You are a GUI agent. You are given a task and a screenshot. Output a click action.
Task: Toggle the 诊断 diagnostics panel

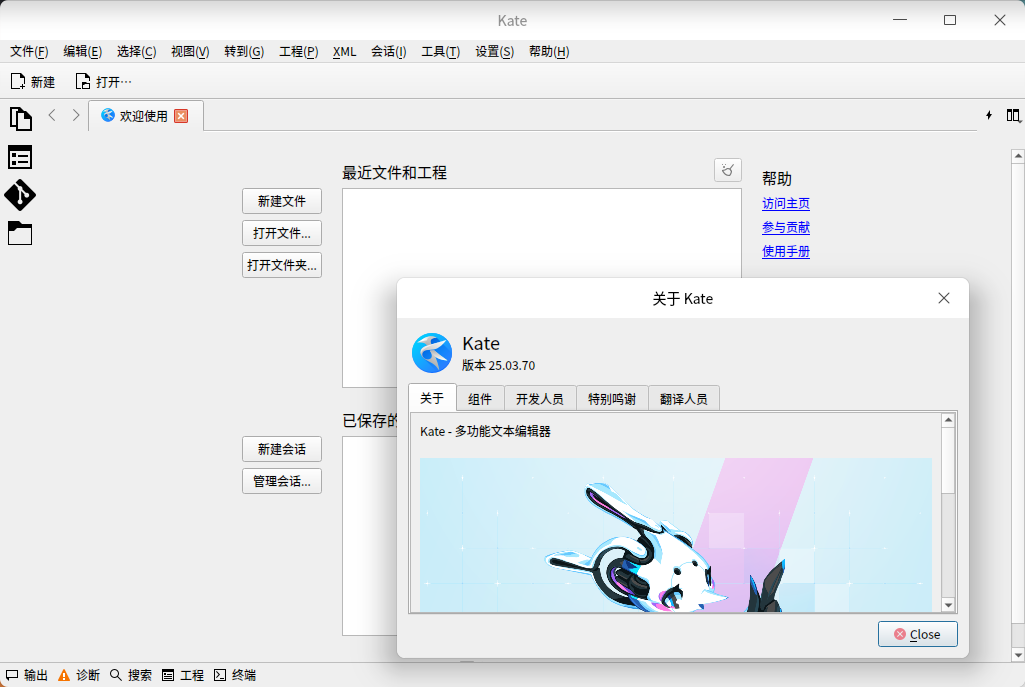point(79,675)
